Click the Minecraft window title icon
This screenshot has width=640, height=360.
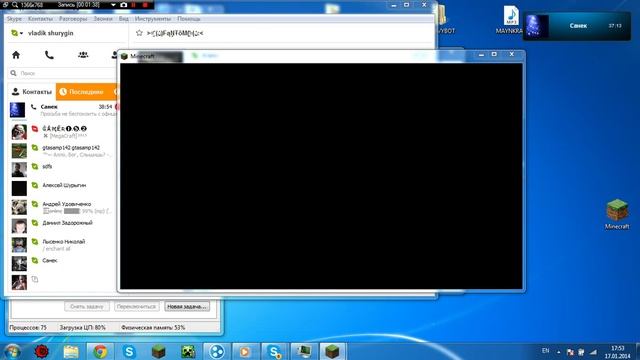124,56
